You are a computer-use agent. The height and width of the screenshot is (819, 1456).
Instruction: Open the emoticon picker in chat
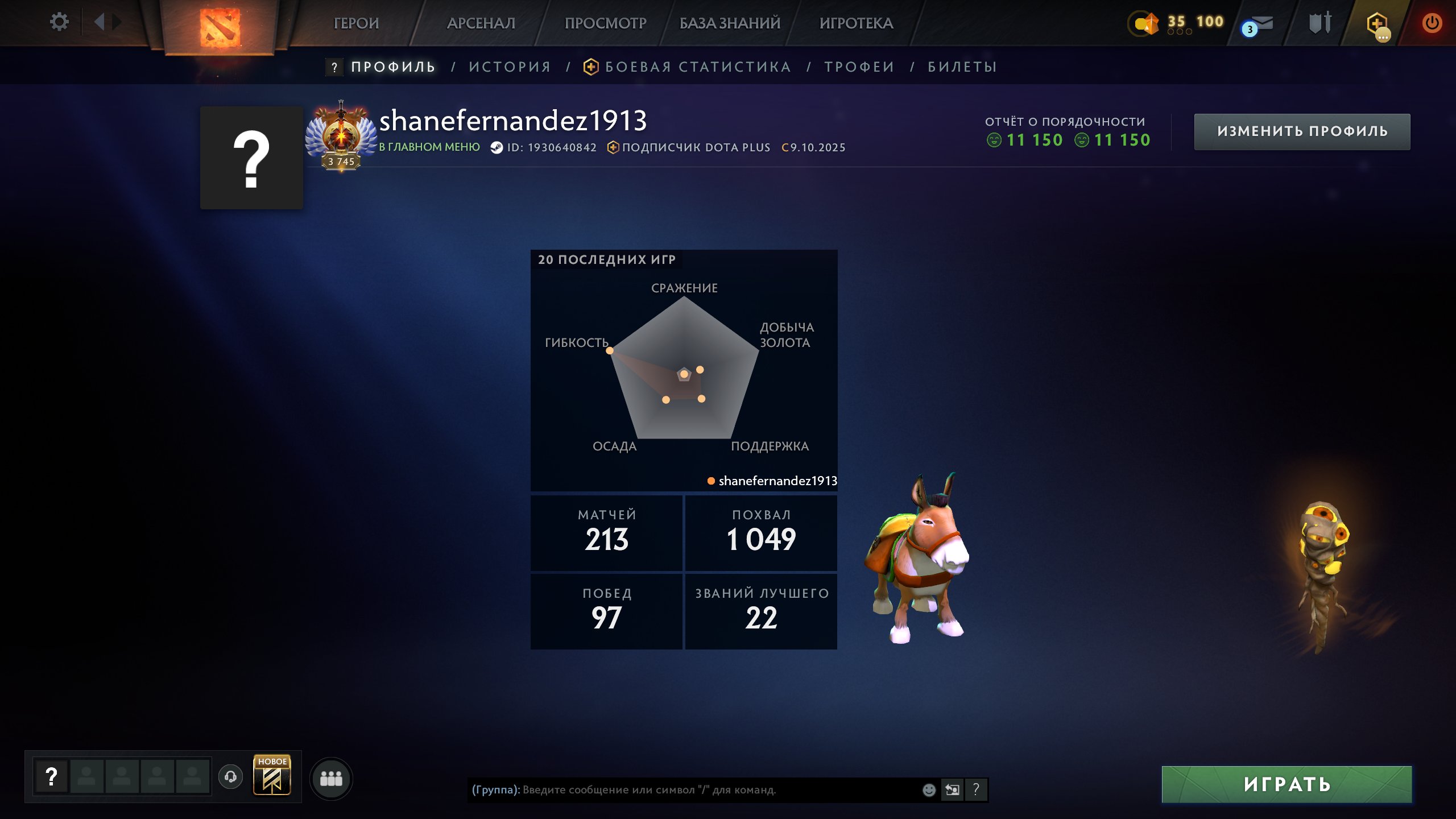click(929, 789)
